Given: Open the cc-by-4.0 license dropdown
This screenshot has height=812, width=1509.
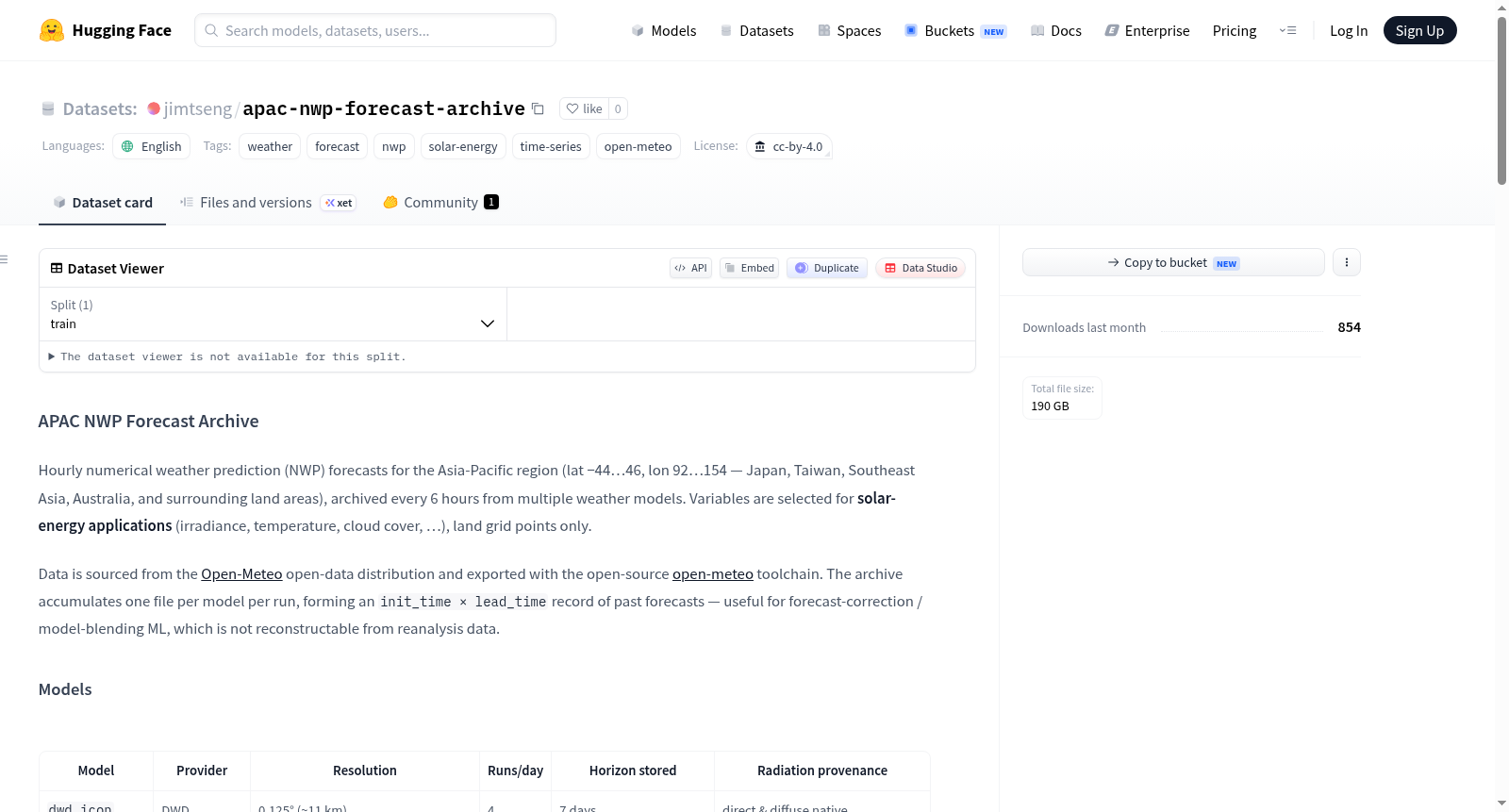Looking at the screenshot, I should 789,146.
